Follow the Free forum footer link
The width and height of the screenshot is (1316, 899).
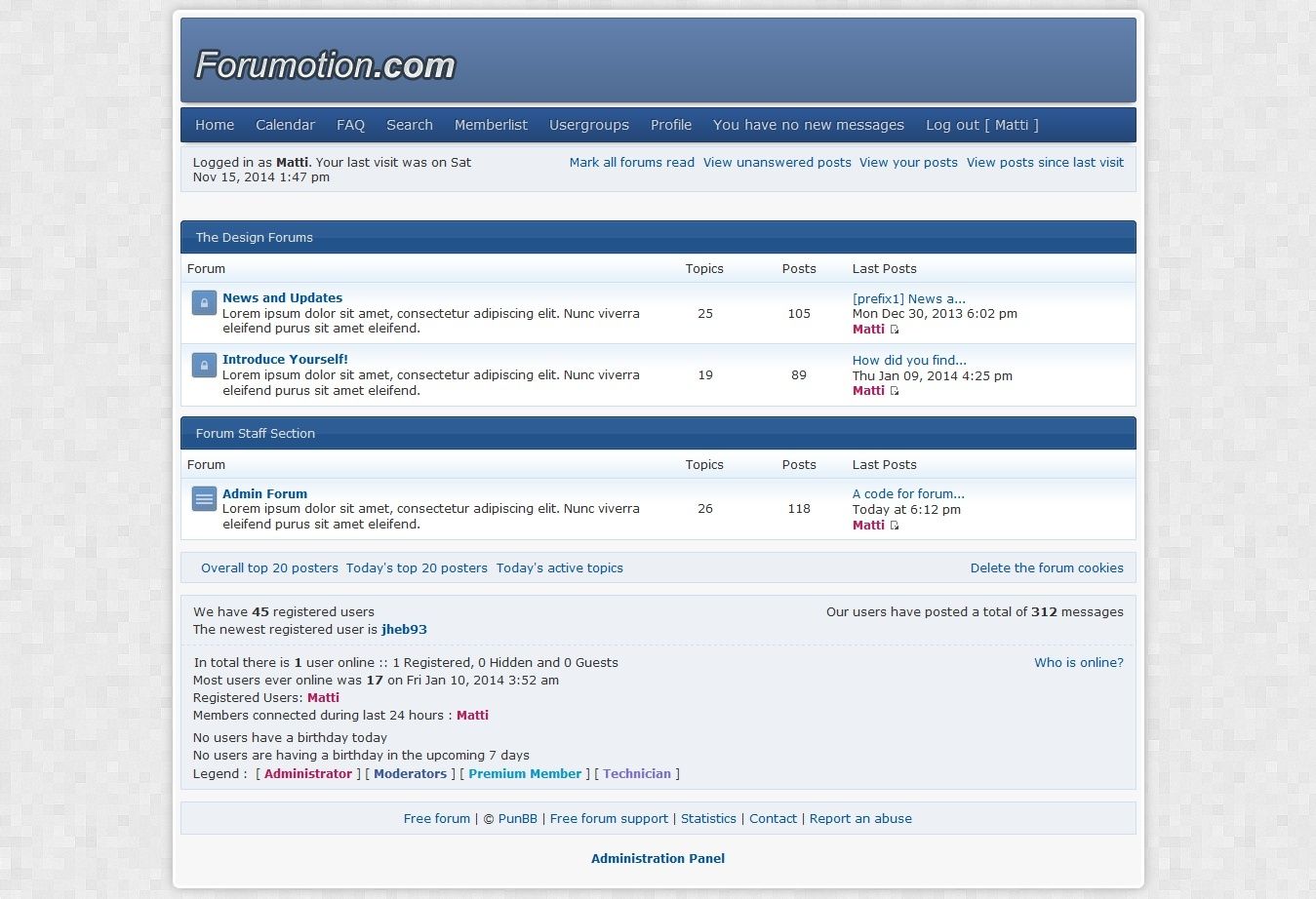click(437, 819)
